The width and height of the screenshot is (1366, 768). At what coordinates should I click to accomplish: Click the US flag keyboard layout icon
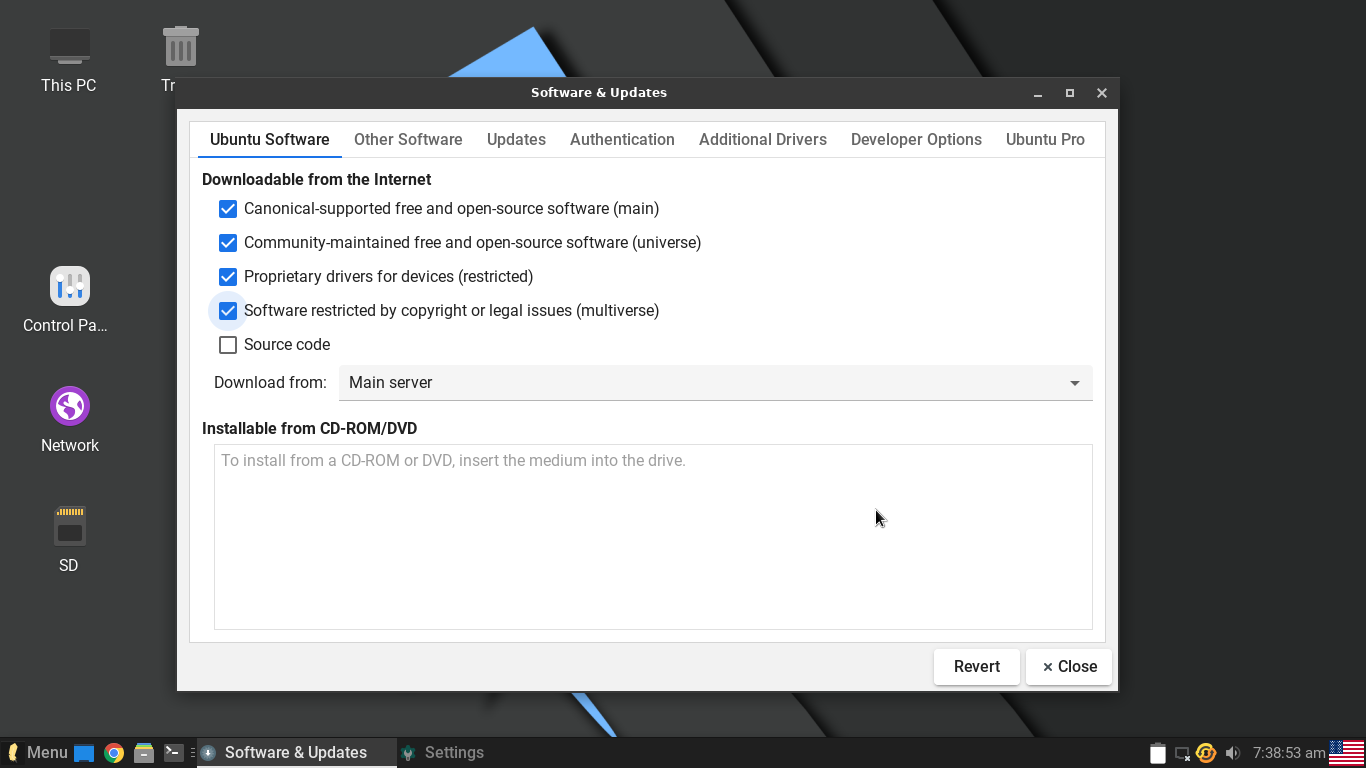1346,753
